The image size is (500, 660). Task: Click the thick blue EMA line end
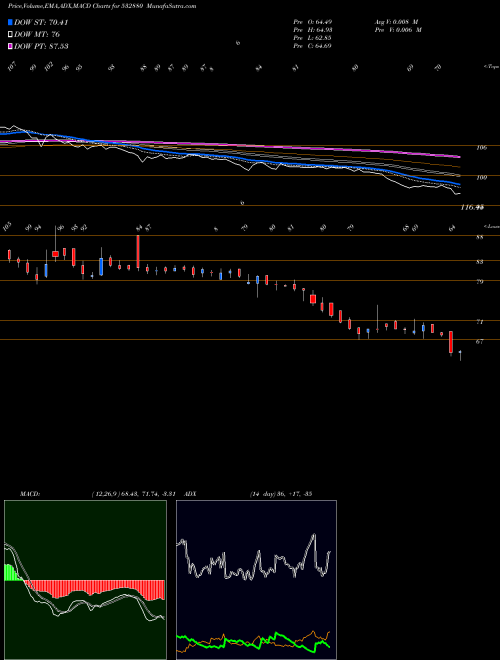pyautogui.click(x=458, y=184)
